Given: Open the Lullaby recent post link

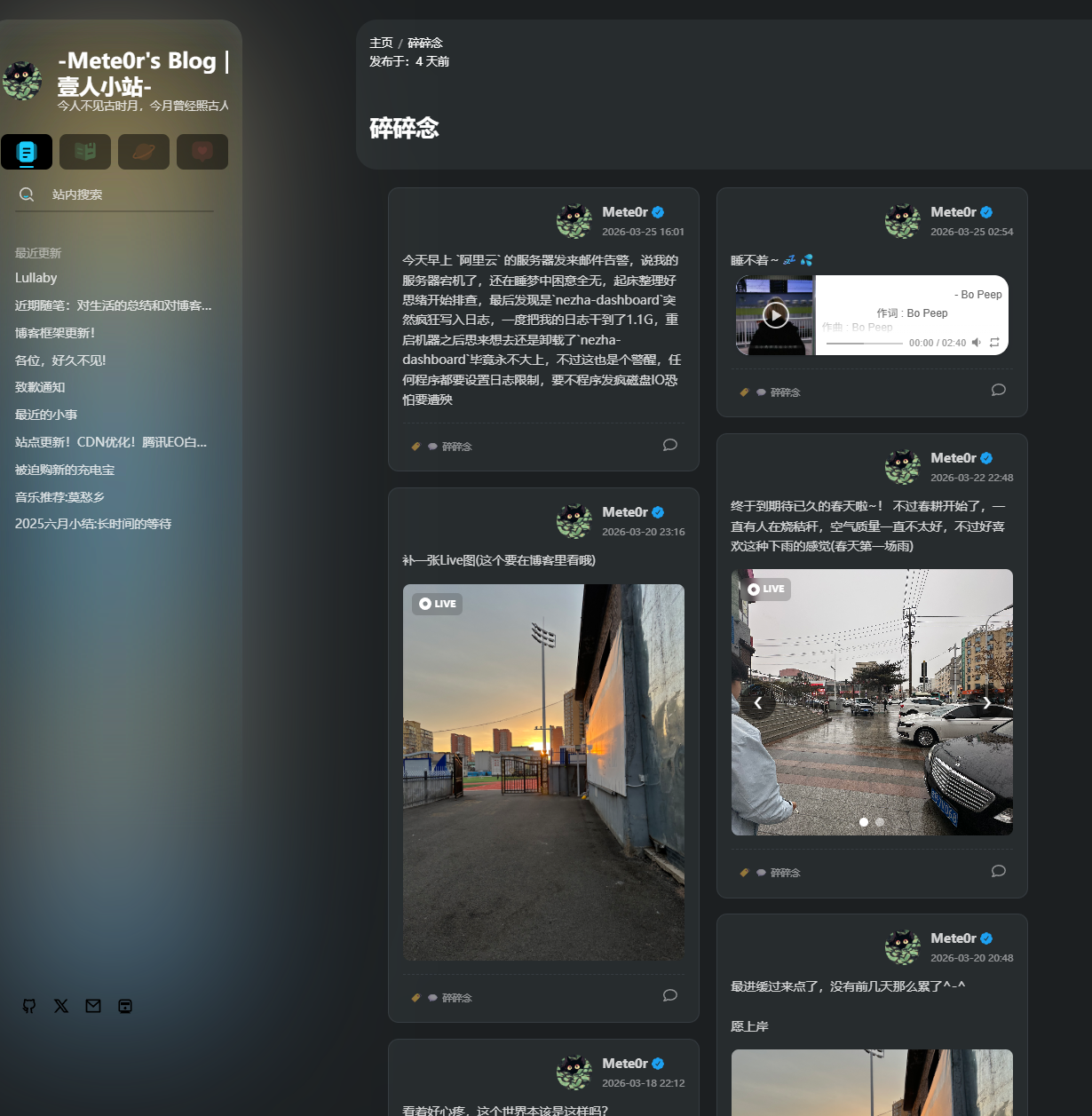Looking at the screenshot, I should [36, 278].
